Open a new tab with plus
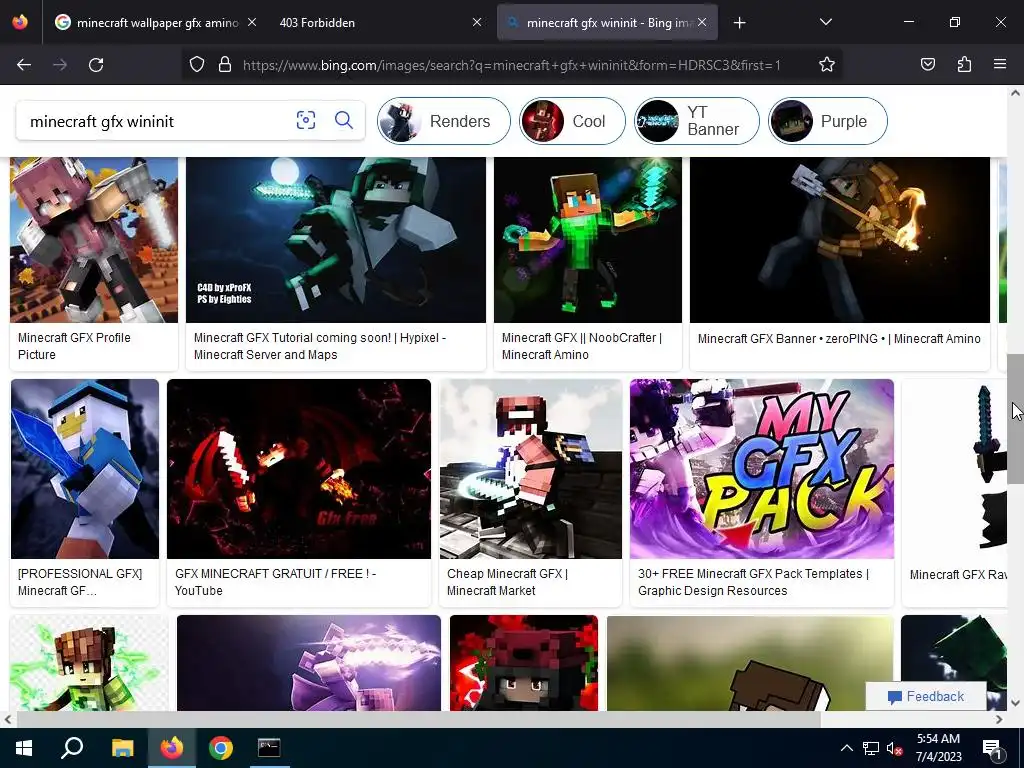This screenshot has height=768, width=1024. coord(739,23)
